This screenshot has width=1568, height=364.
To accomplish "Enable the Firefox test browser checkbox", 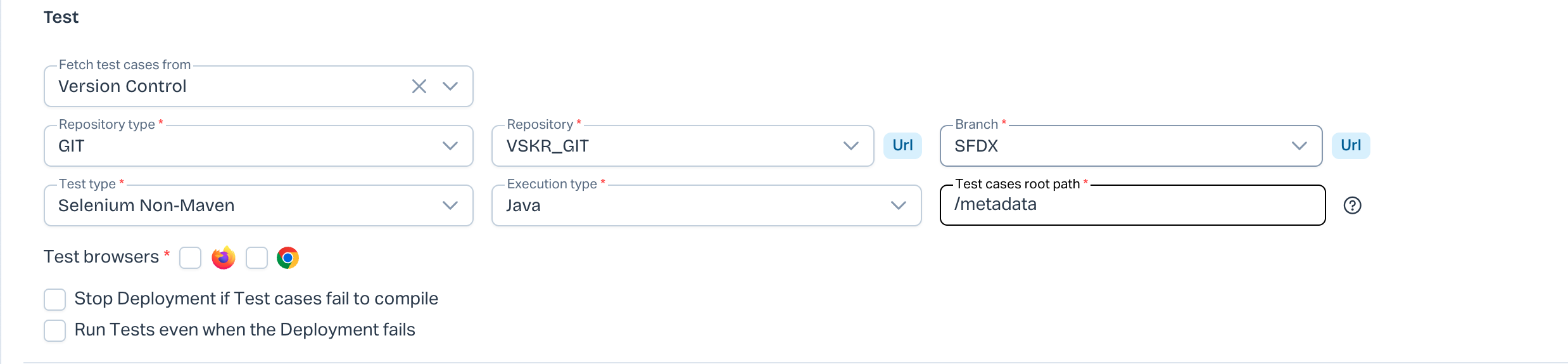I will (x=190, y=258).
